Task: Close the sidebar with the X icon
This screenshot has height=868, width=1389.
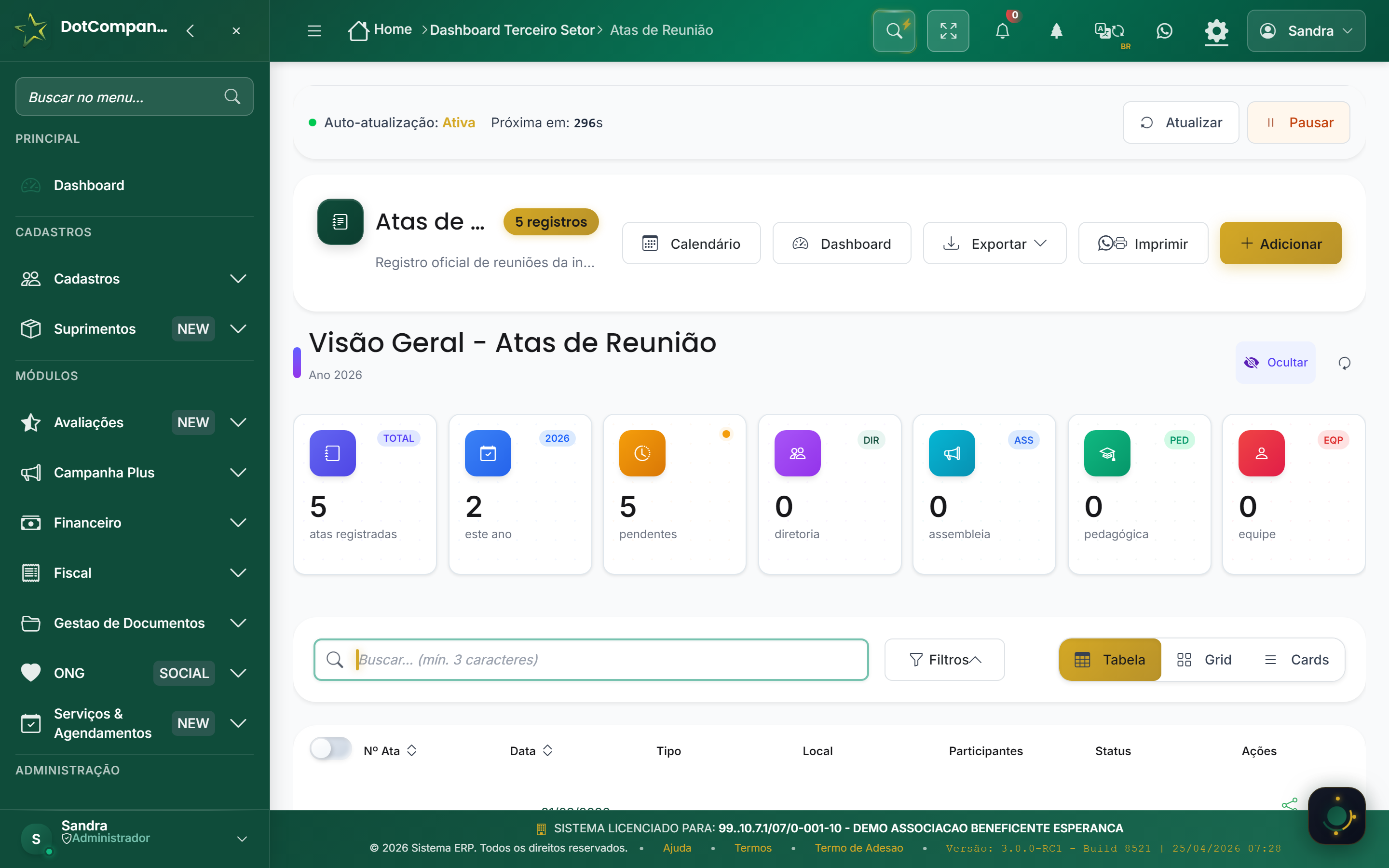Action: [x=236, y=30]
